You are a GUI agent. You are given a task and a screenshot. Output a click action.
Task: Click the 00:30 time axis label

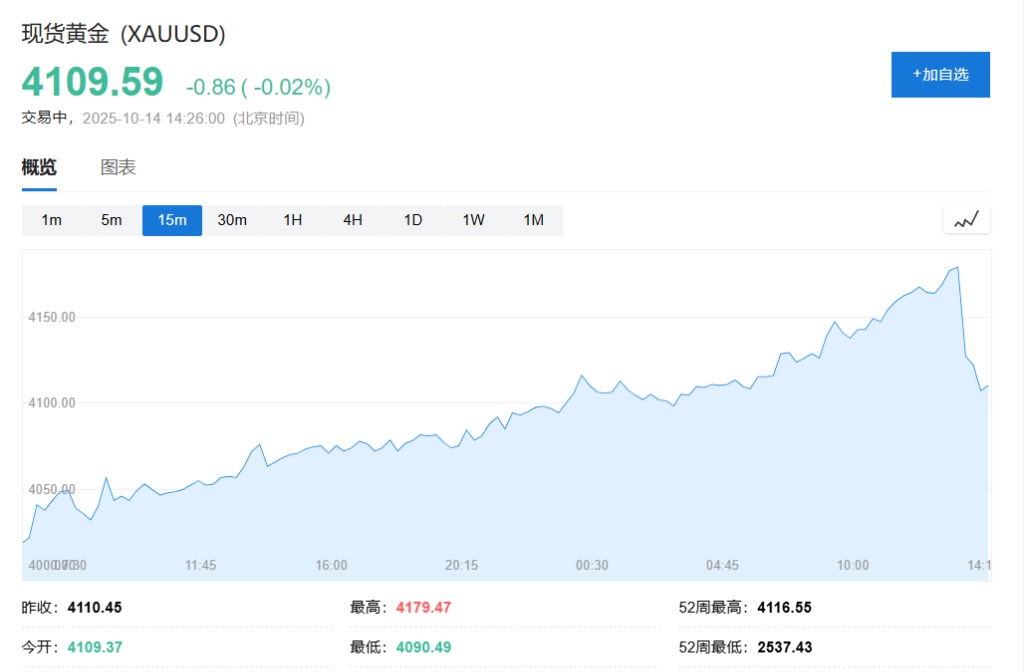592,565
